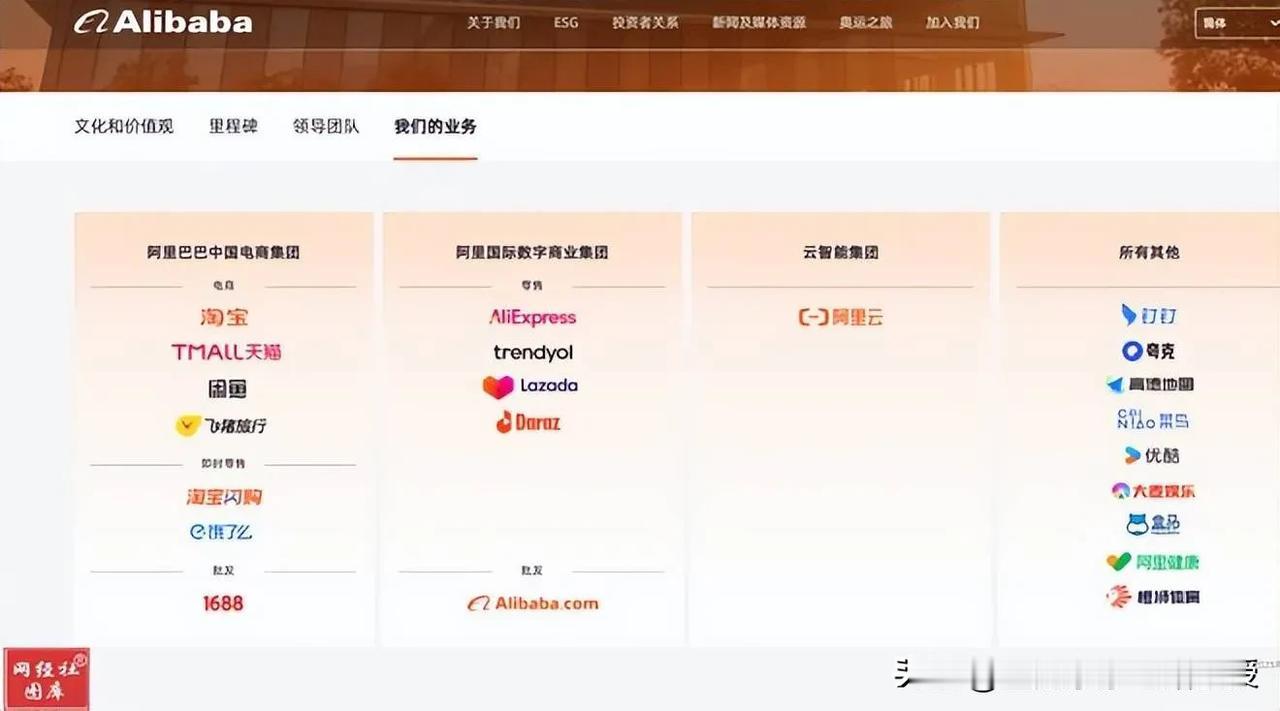Open the 优酷 logo
Image resolution: width=1280 pixels, height=711 pixels.
(1151, 455)
